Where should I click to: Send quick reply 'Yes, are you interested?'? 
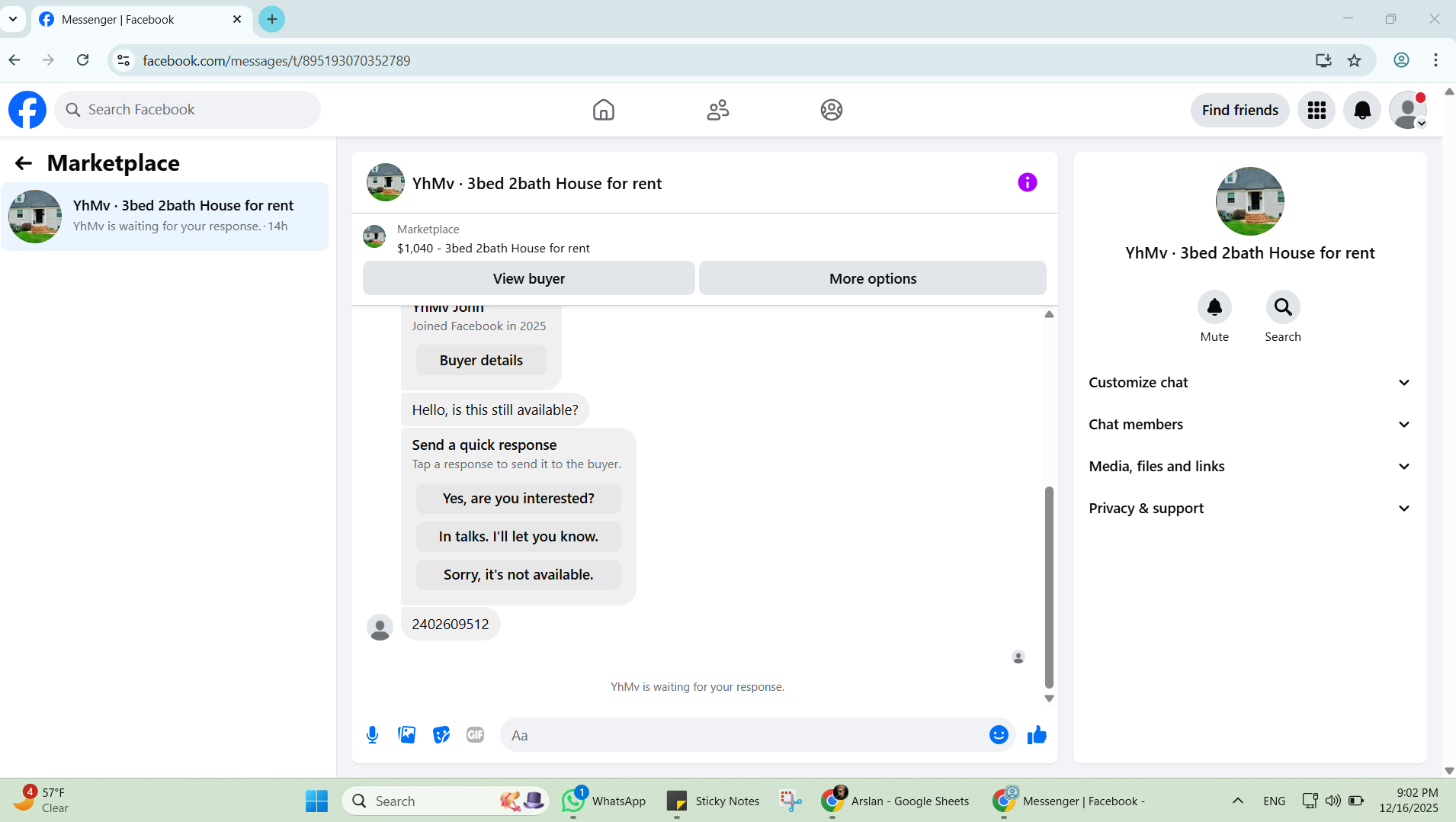coord(518,499)
